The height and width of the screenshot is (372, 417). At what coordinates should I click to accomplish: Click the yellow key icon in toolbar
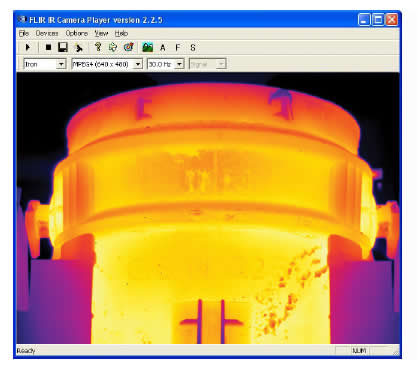pos(98,47)
